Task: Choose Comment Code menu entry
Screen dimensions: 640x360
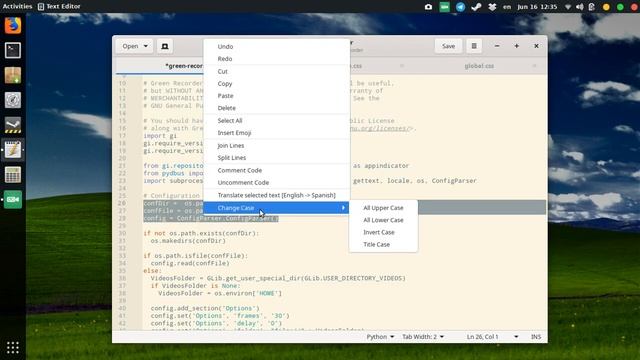Action: pyautogui.click(x=276, y=171)
